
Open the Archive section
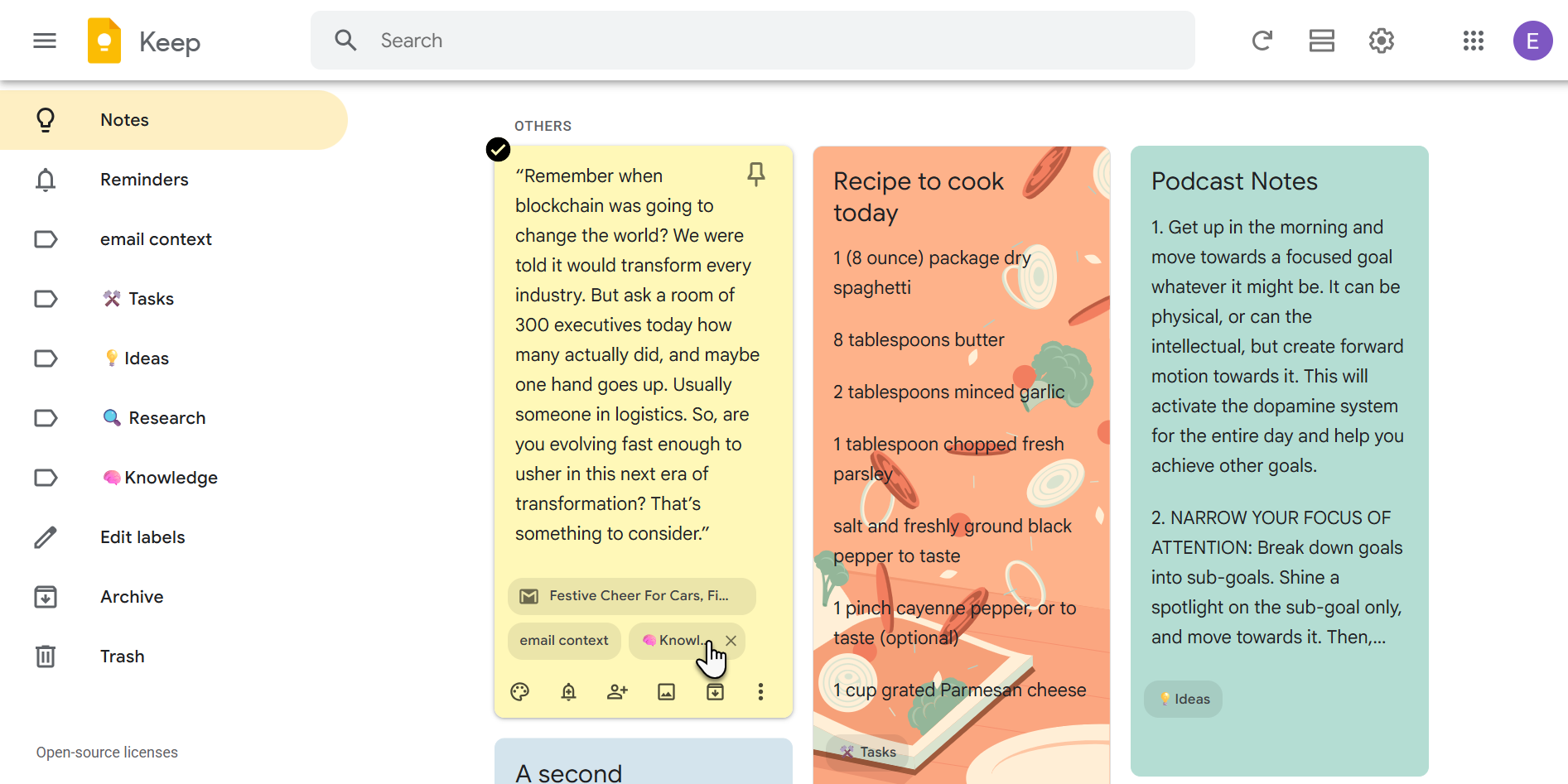(x=132, y=597)
